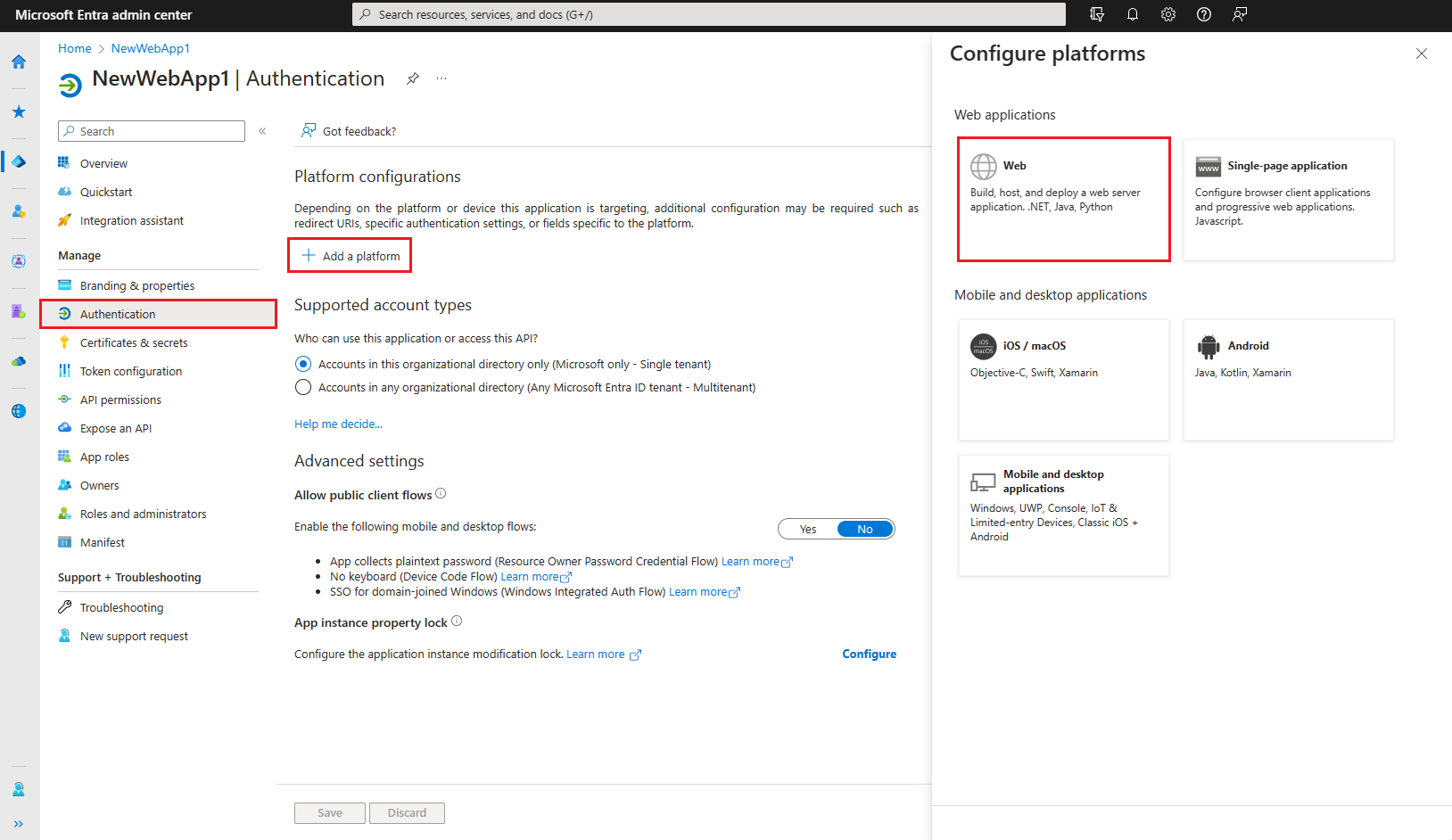1452x840 pixels.
Task: Focus the resource menu Search field
Action: tap(152, 131)
